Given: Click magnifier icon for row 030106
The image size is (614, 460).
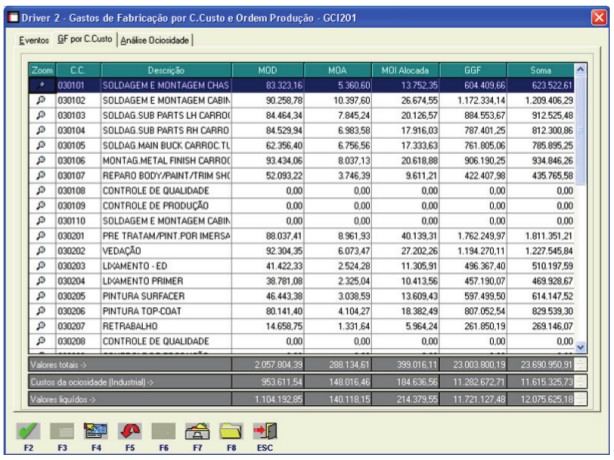Looking at the screenshot, I should click(x=41, y=161).
